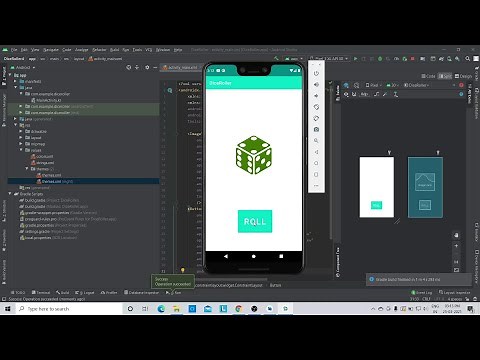The image size is (480, 360).
Task: Open the Navigate menu
Action: click(51, 50)
